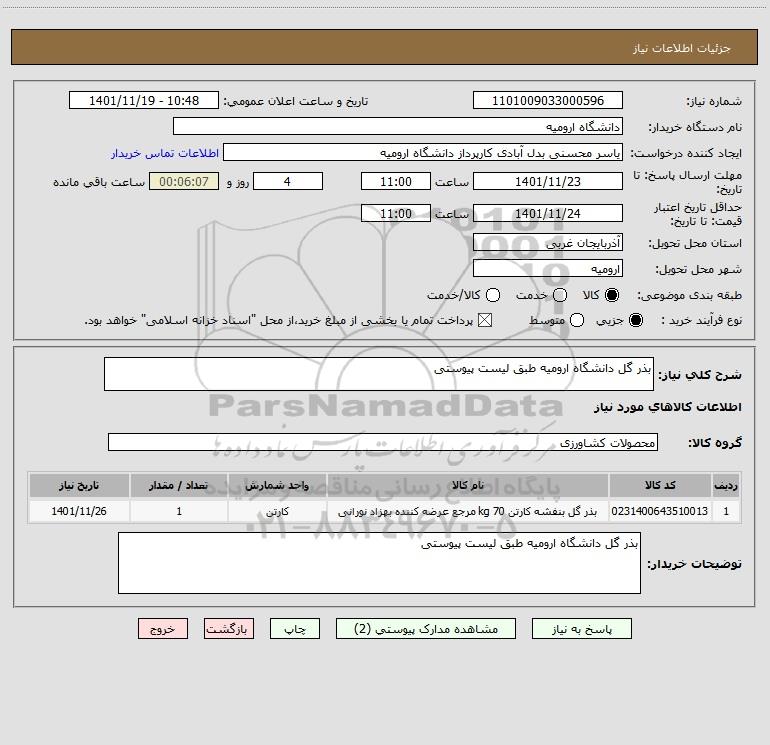Screen dimensions: 770x745
Task: Click the بازگشت back button
Action: pos(229,629)
